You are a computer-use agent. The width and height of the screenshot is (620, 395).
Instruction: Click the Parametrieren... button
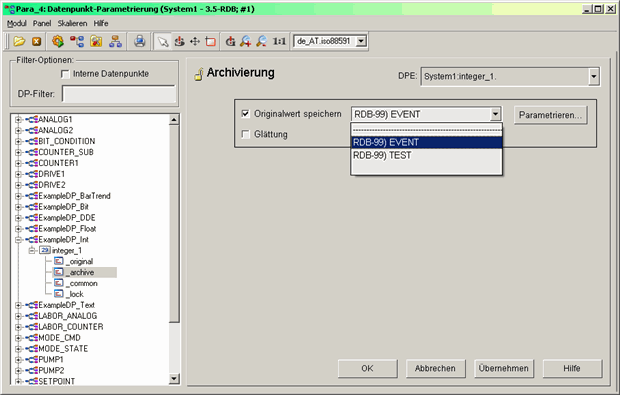pos(550,115)
